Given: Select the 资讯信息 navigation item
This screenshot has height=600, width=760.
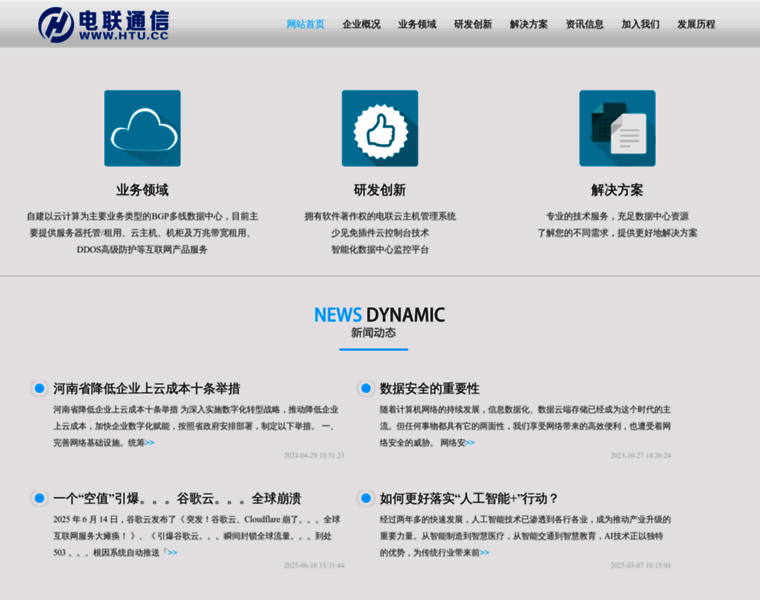Looking at the screenshot, I should point(585,24).
